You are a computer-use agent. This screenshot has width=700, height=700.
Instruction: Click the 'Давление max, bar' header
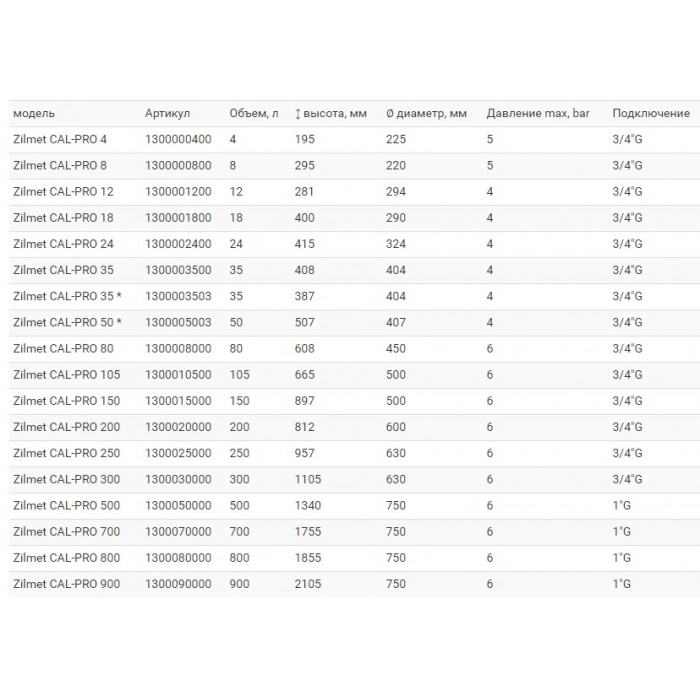pyautogui.click(x=538, y=113)
